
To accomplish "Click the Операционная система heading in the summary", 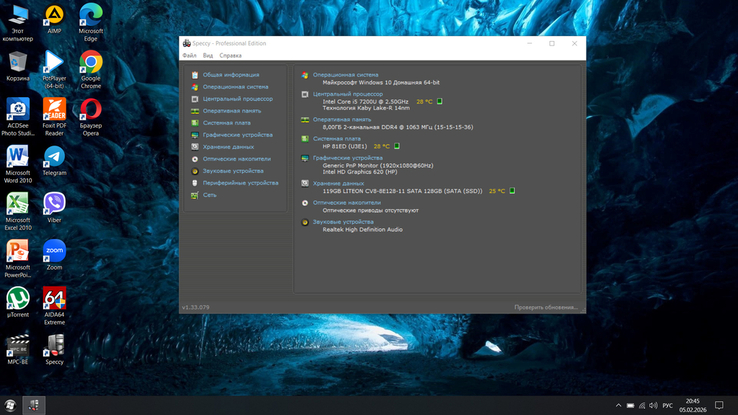I will (345, 75).
